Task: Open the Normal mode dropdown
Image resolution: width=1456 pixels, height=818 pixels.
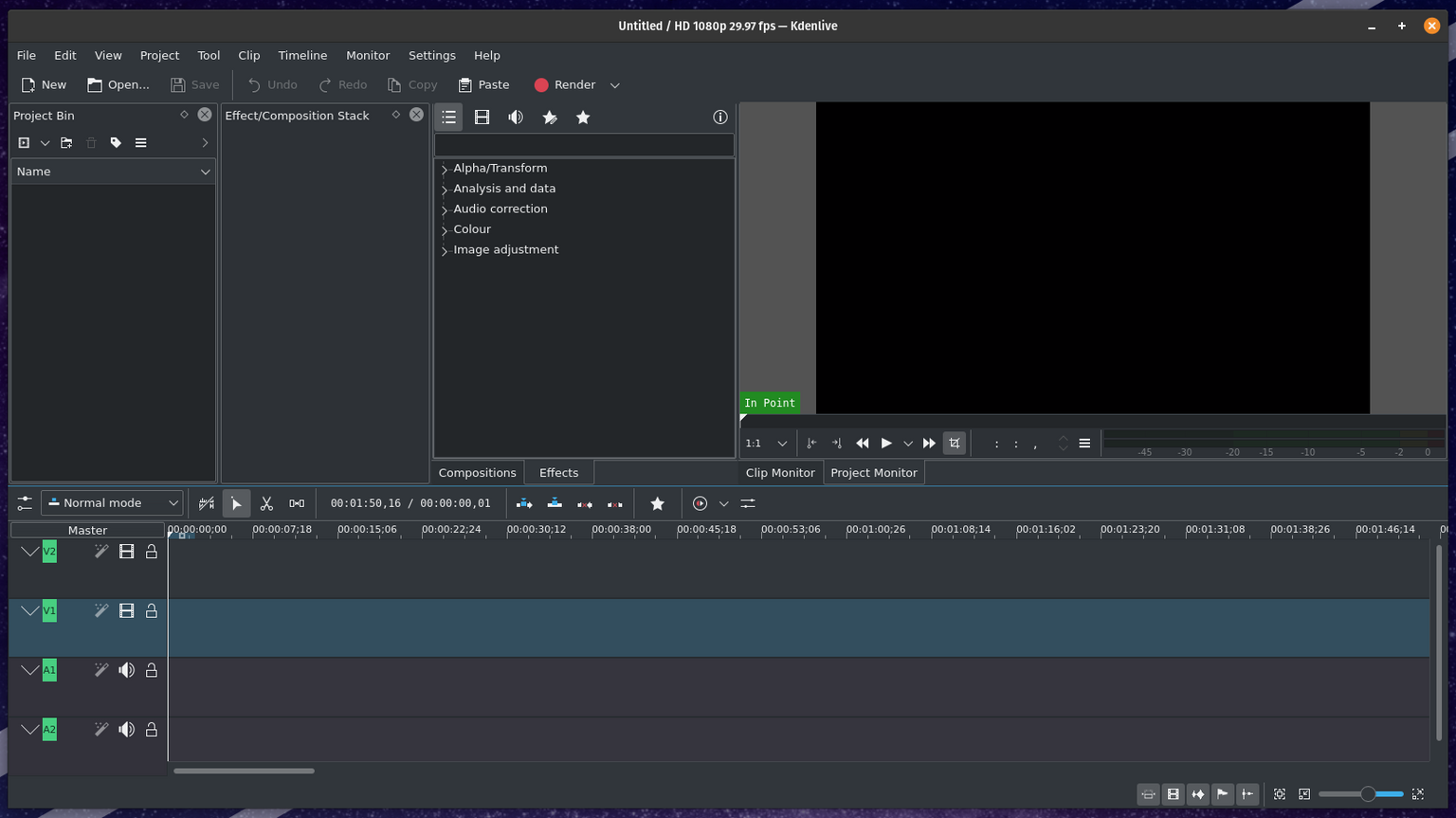Action: 113,503
